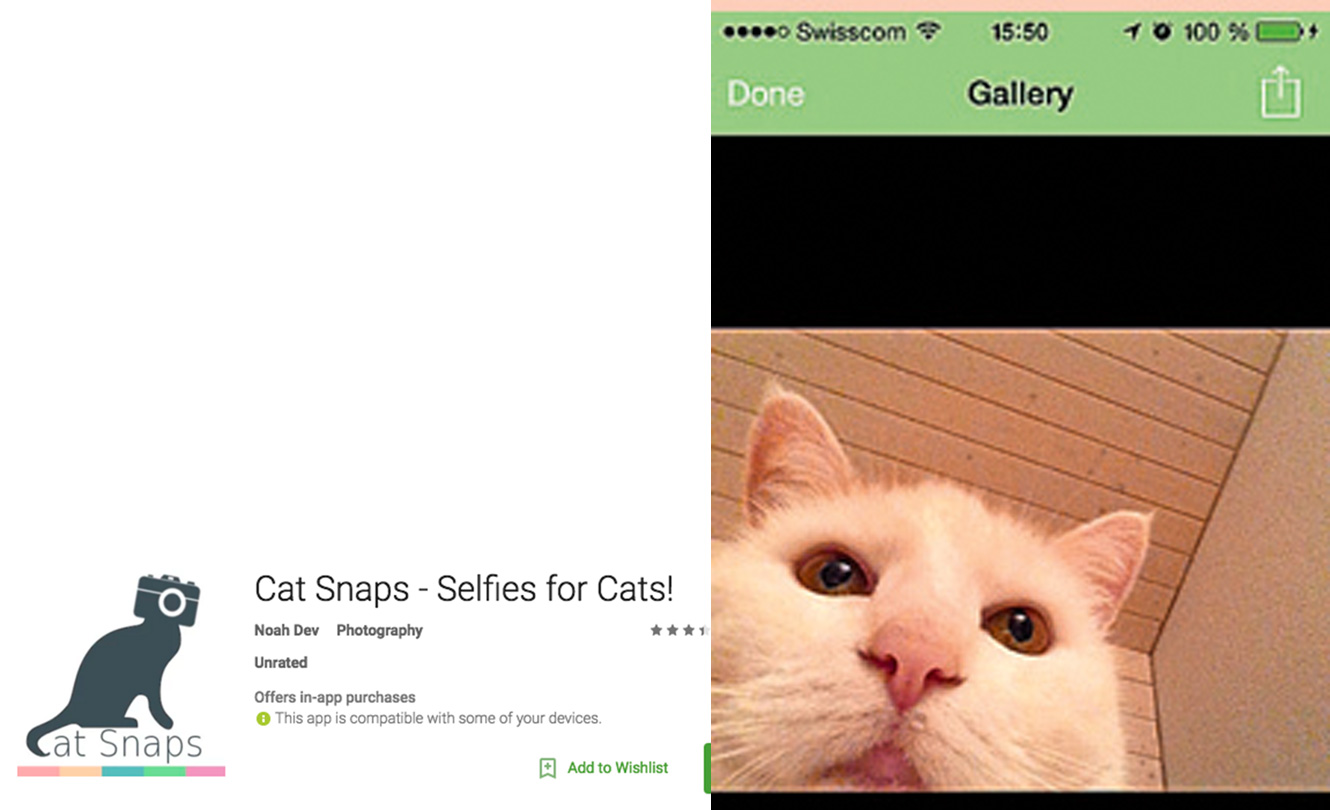This screenshot has height=810, width=1330.
Task: Click the green compatibility info icon
Action: coord(263,718)
